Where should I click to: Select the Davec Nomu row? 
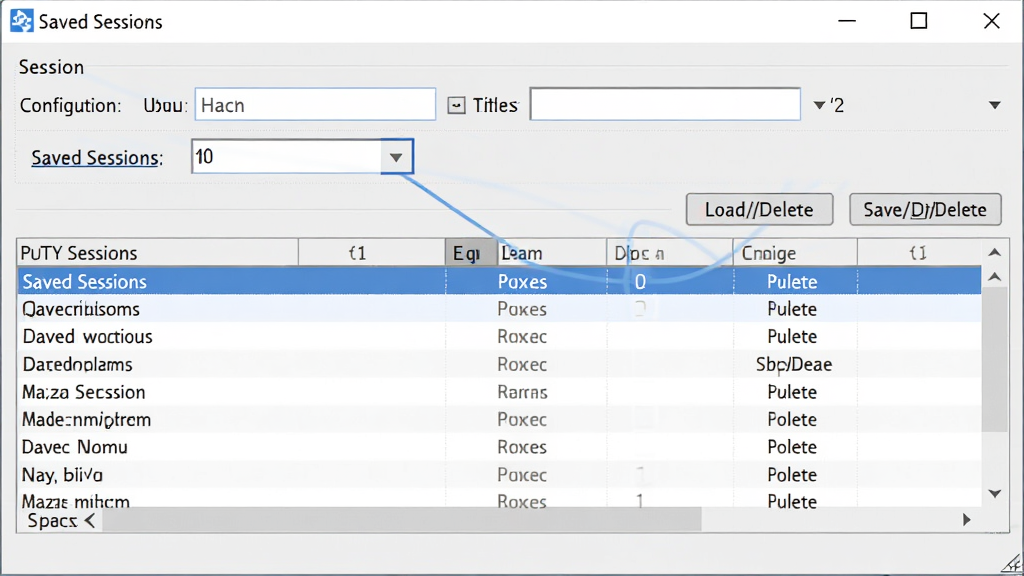pyautogui.click(x=499, y=447)
